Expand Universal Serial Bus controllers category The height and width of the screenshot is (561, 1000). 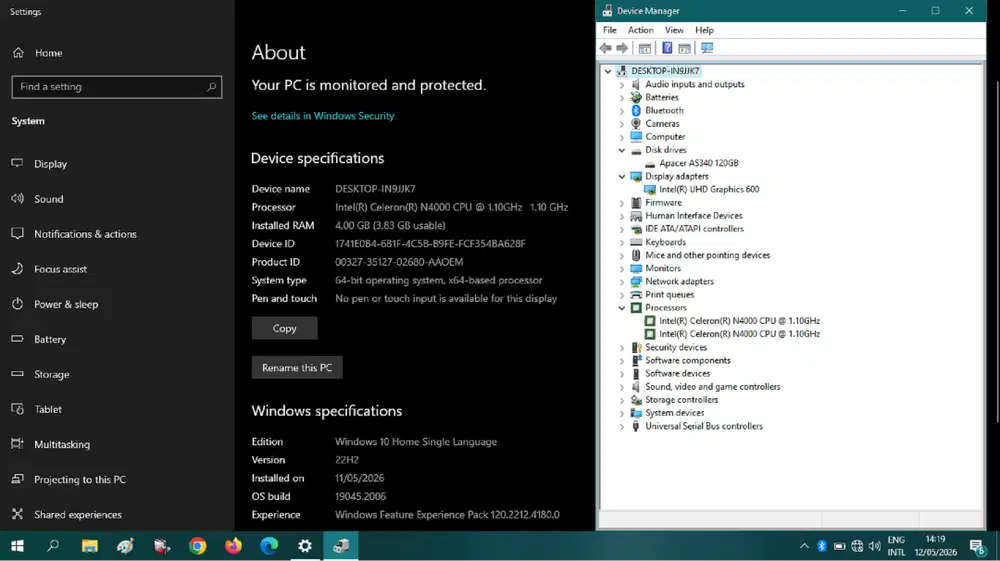point(622,426)
